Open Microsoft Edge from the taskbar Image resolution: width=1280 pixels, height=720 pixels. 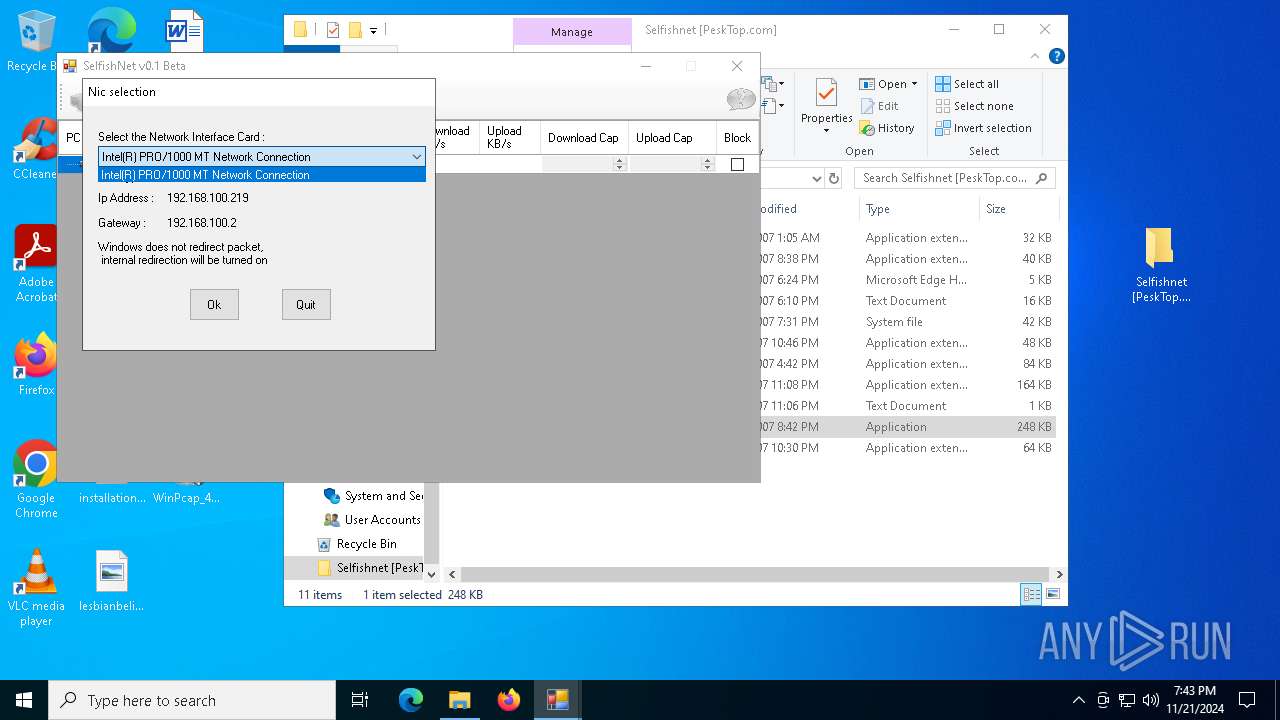411,700
